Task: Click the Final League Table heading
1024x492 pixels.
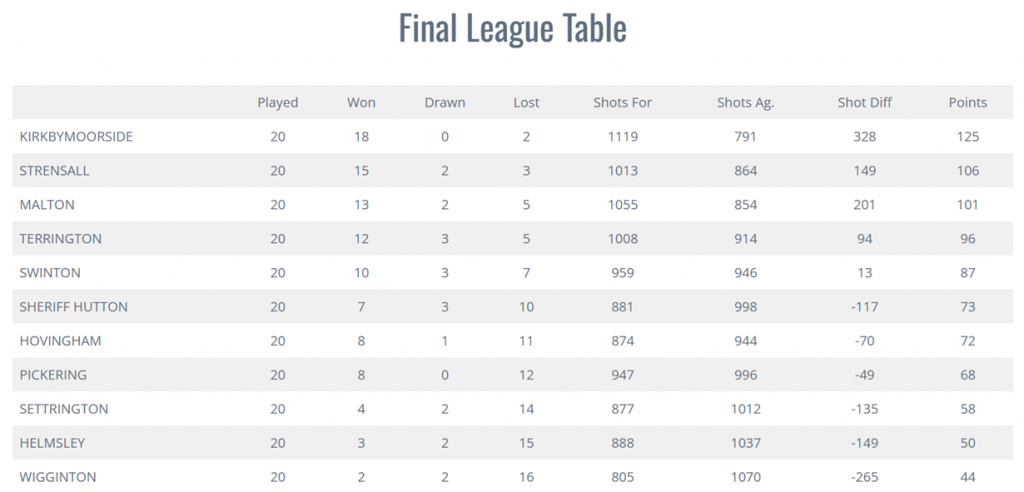Action: tap(513, 29)
